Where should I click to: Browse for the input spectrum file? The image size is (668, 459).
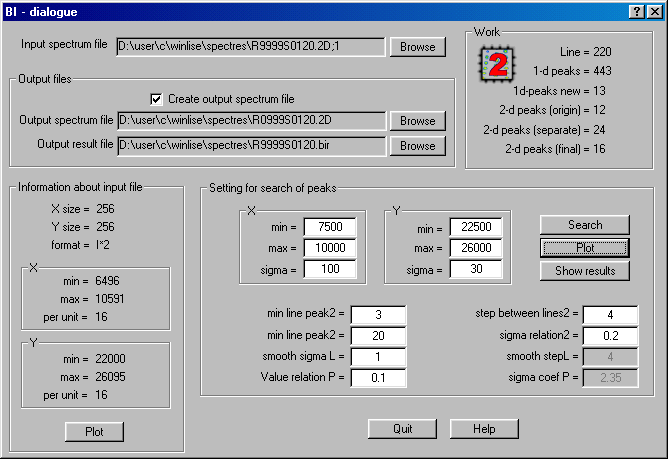(x=418, y=47)
